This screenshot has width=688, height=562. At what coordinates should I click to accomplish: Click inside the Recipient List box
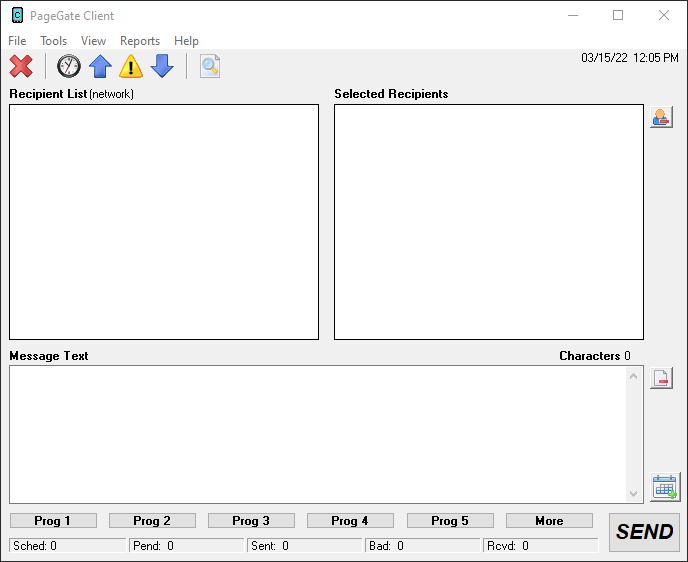tap(164, 222)
